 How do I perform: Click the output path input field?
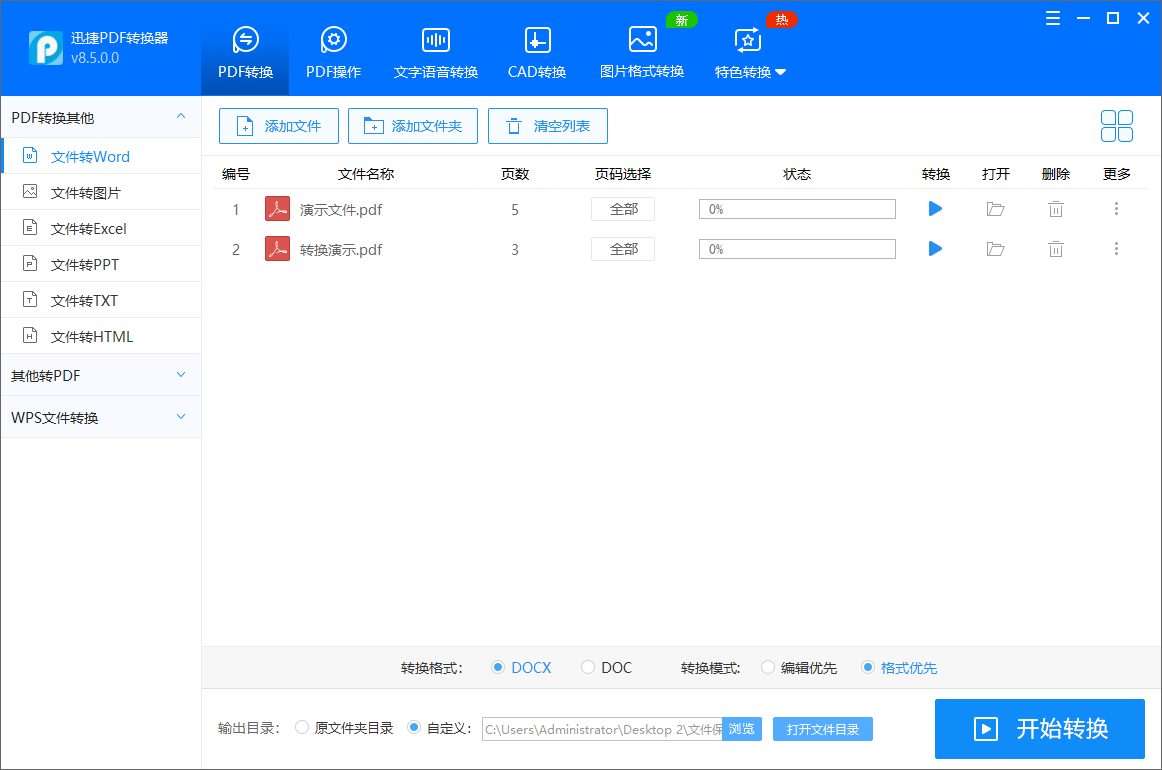click(x=602, y=729)
